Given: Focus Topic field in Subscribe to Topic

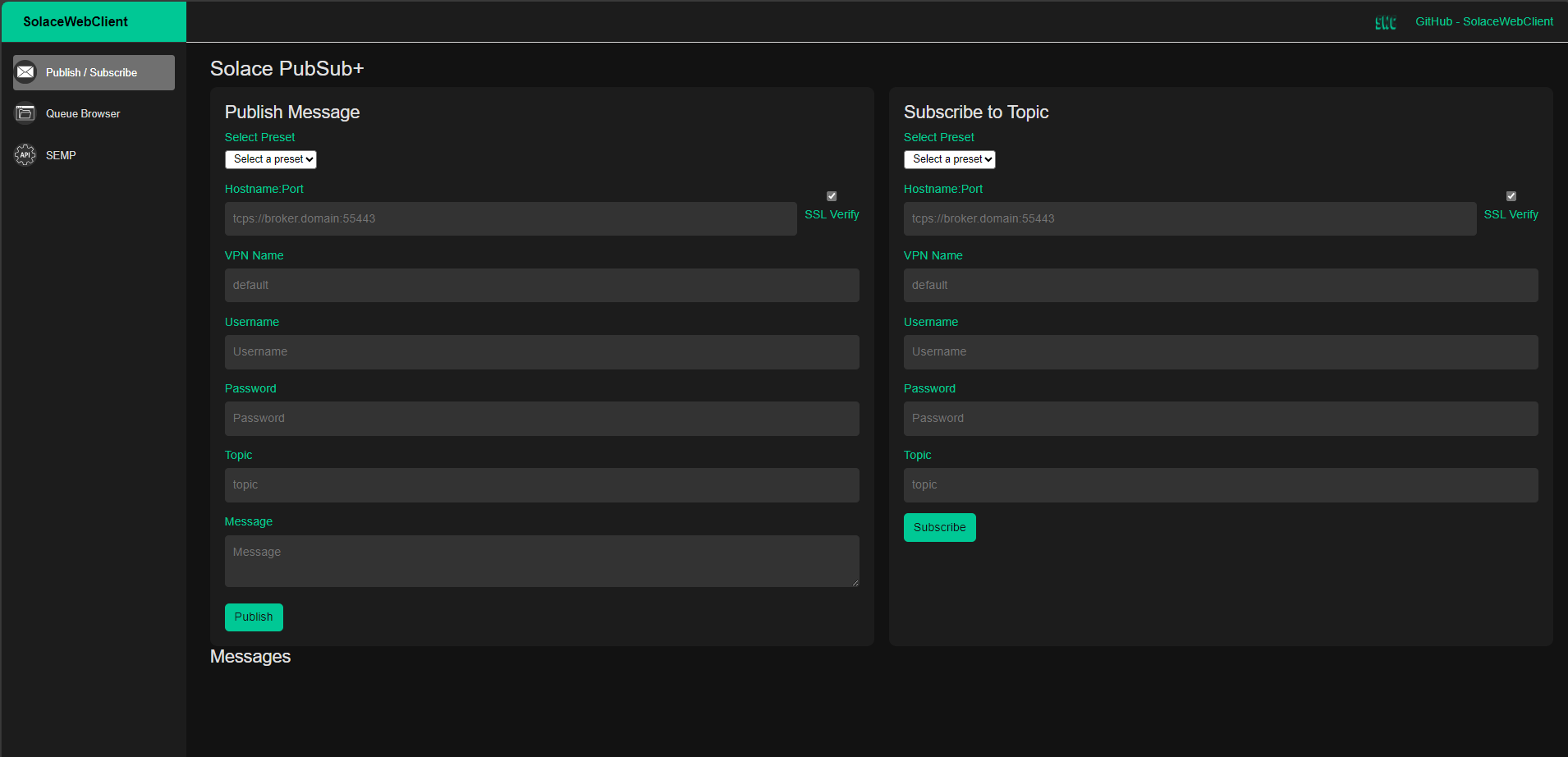Looking at the screenshot, I should 1221,484.
